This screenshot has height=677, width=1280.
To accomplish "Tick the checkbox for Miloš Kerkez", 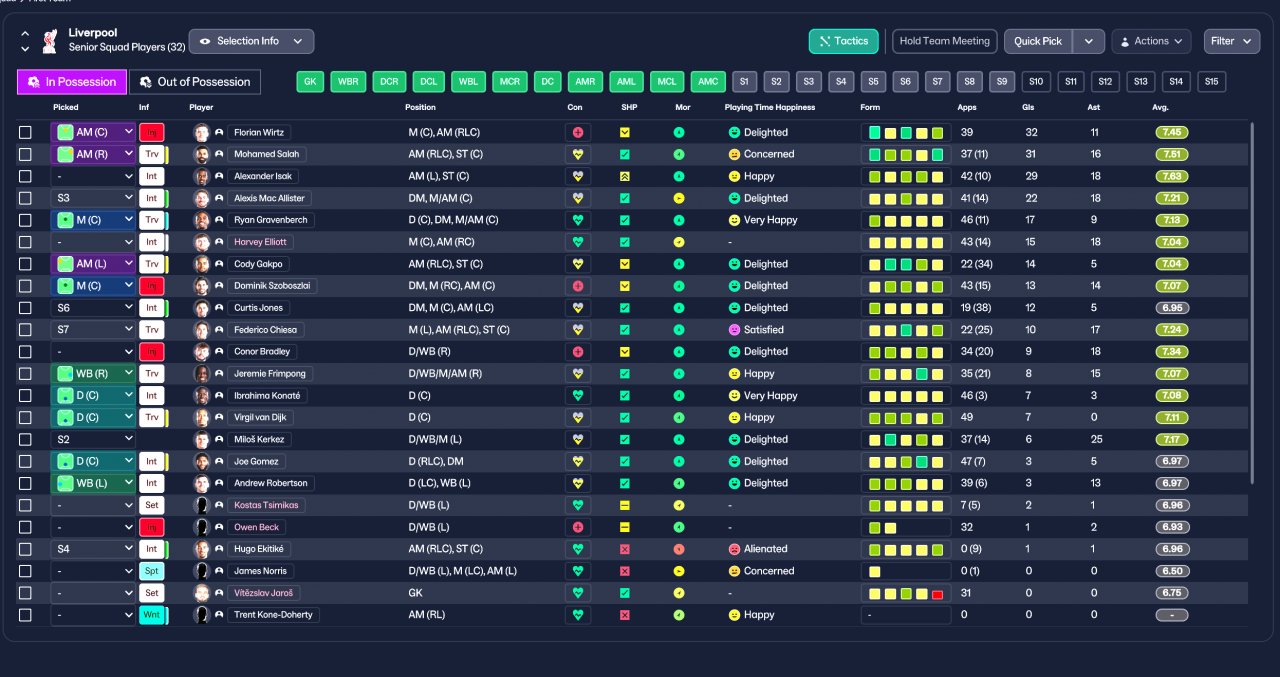I will pos(25,439).
